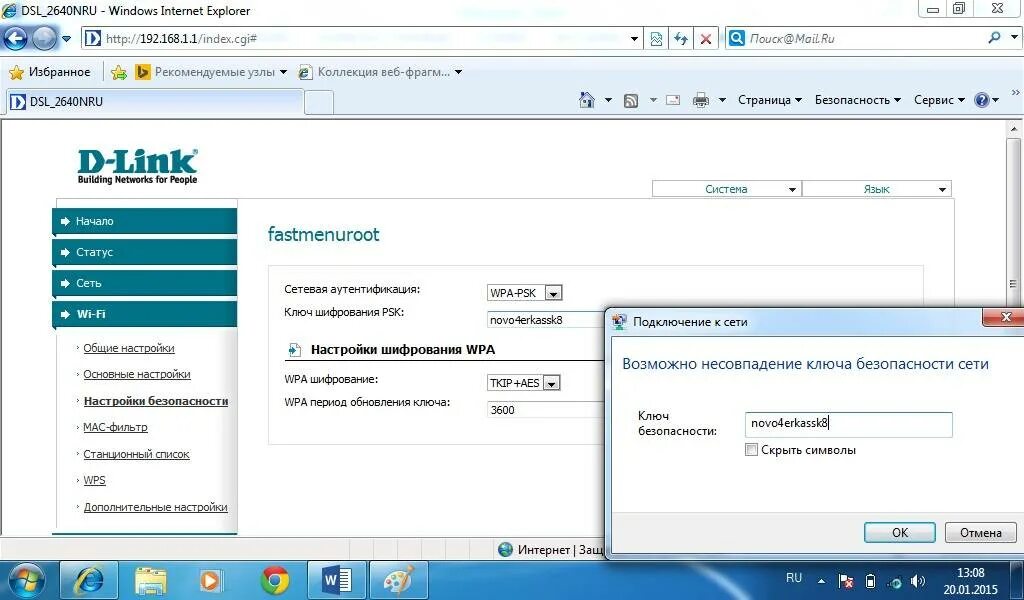Open the Дополнительные настройки link

155,507
